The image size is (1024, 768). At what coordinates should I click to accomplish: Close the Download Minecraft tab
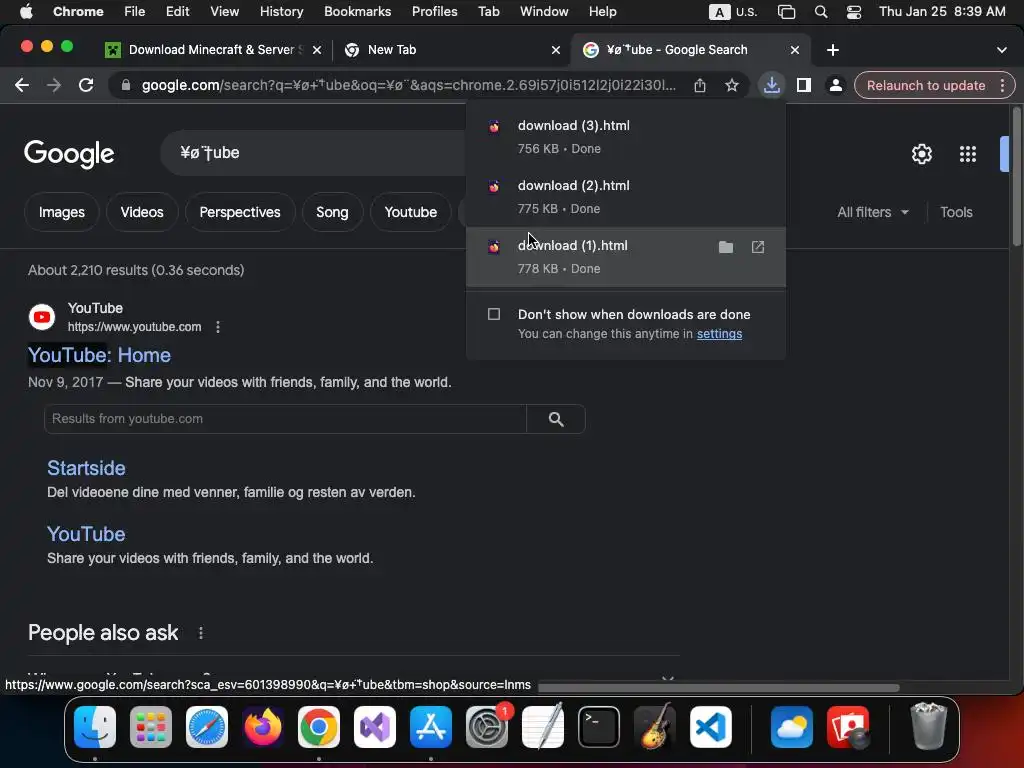[317, 50]
